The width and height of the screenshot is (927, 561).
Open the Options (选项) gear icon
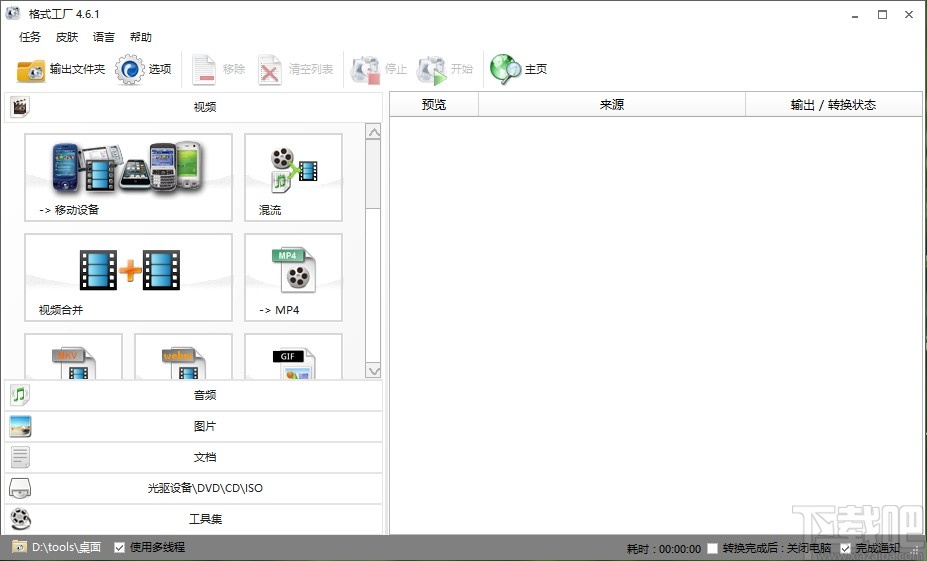[x=129, y=70]
